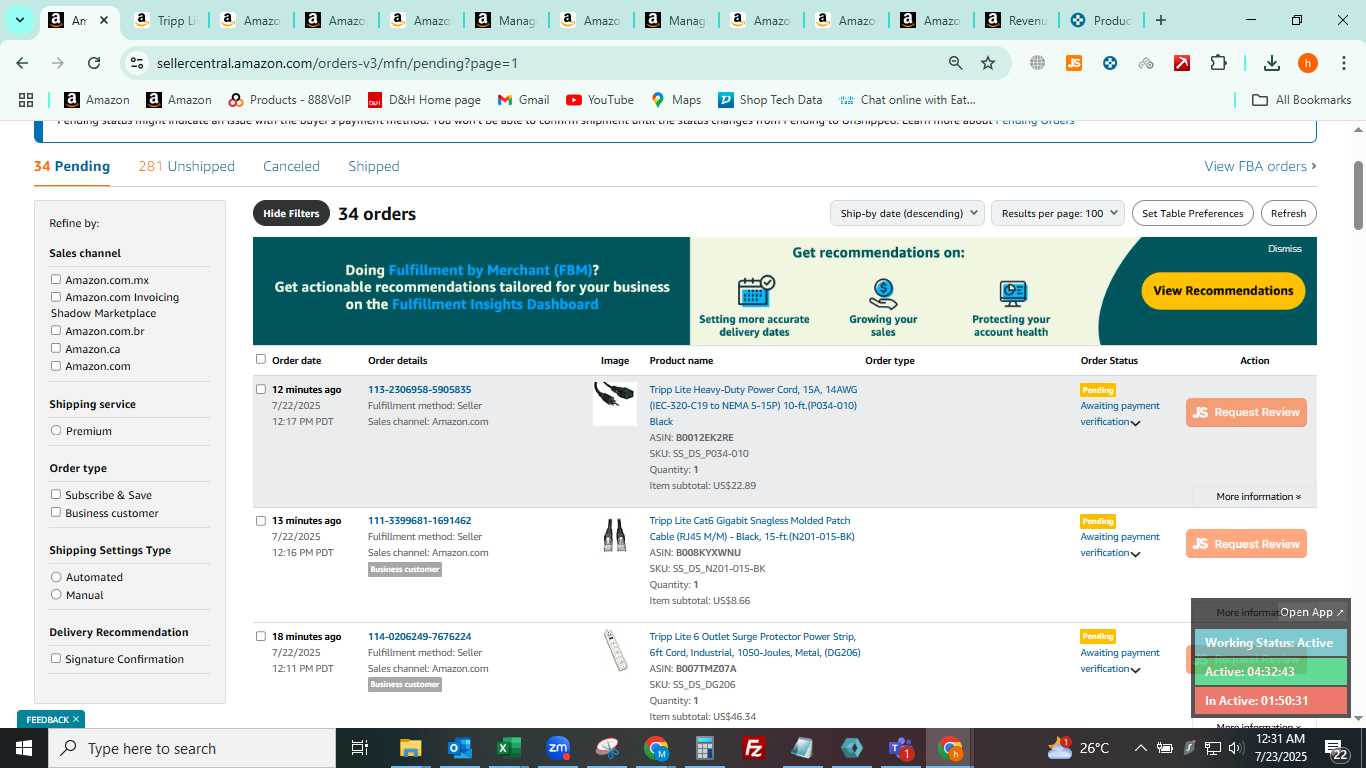Click the Growing your sales icon
The image size is (1366, 768).
883,294
